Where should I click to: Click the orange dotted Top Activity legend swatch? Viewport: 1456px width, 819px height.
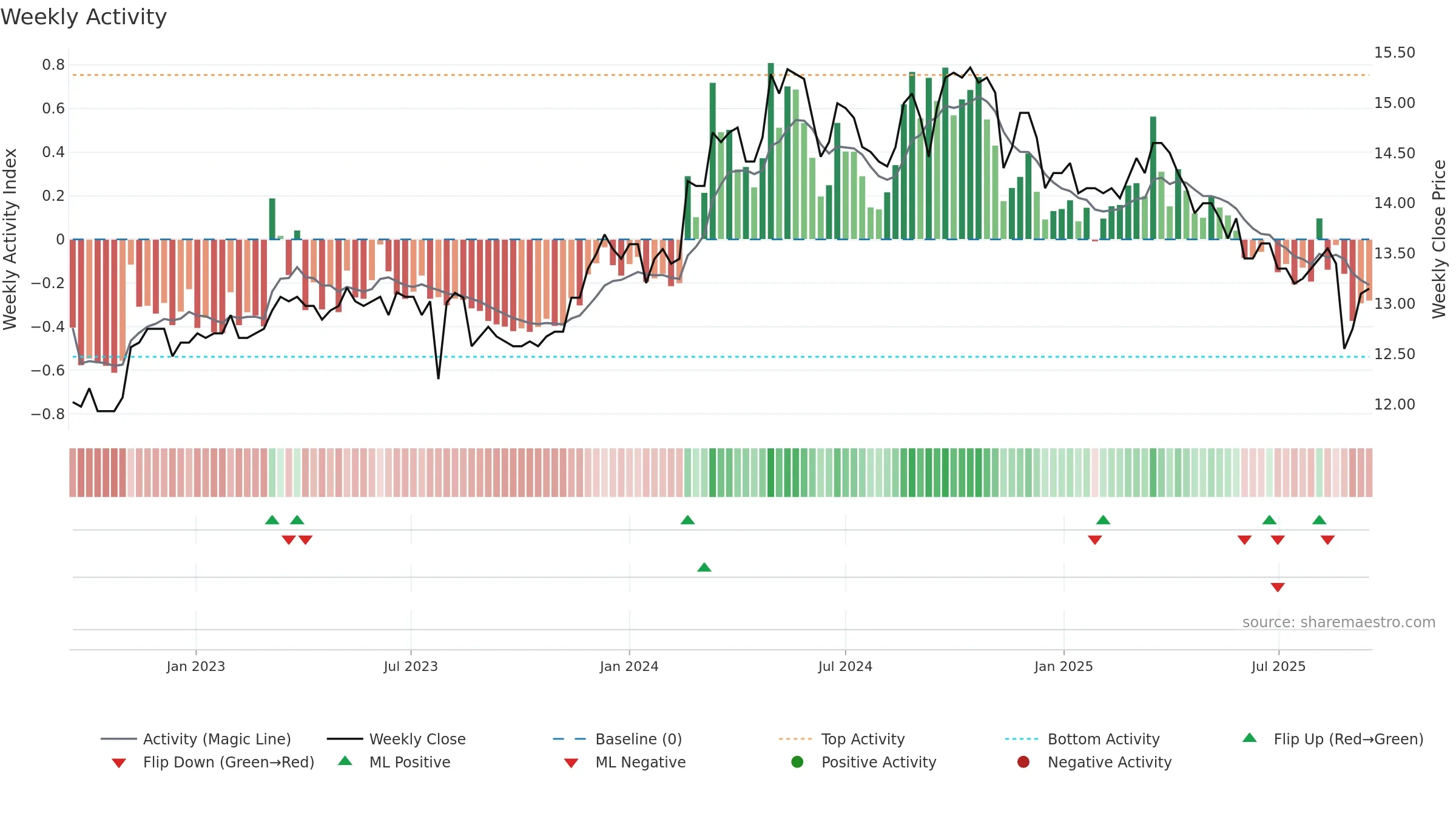pos(795,739)
